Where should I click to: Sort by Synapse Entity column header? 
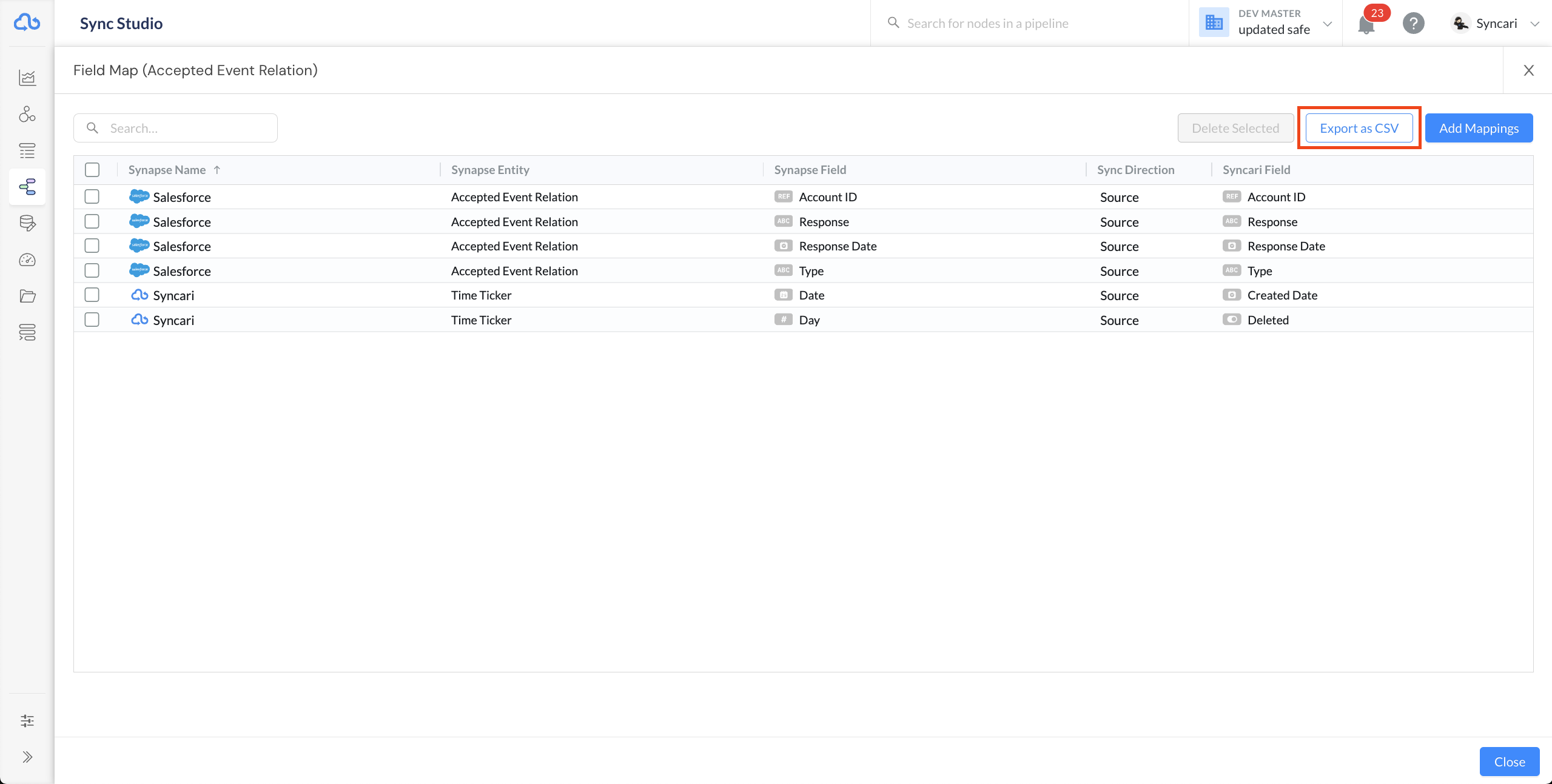point(490,170)
